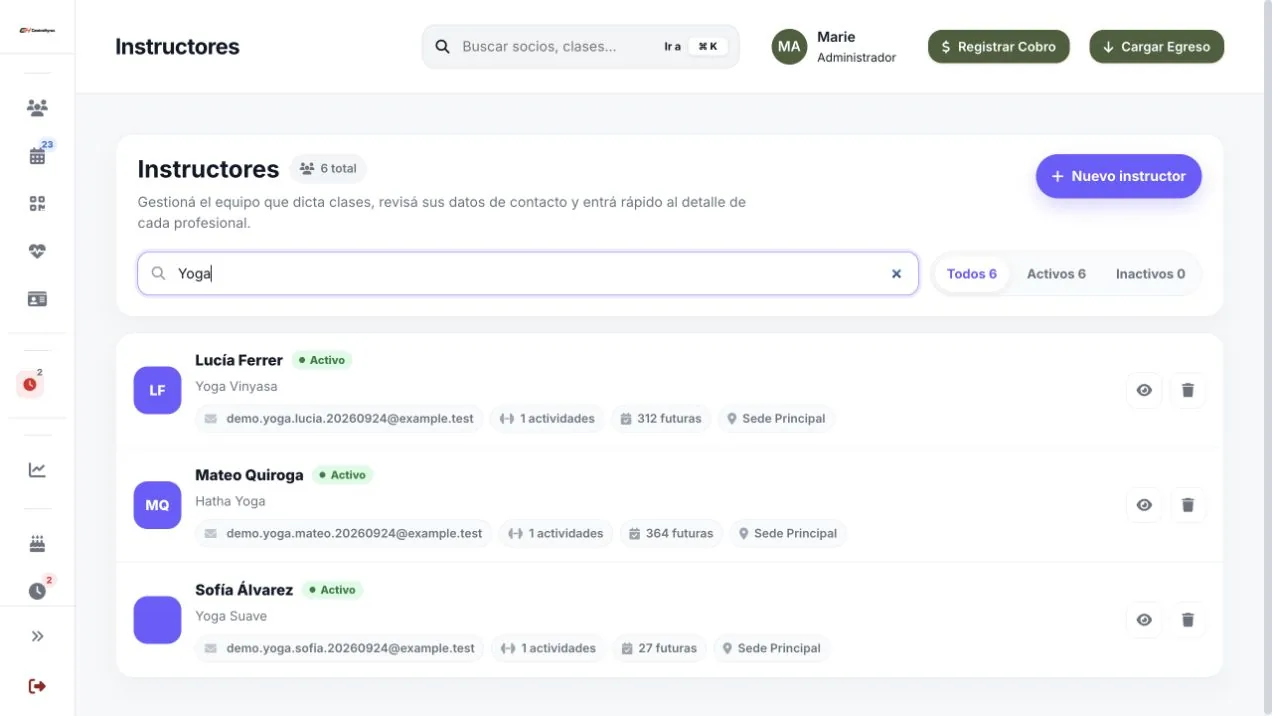Click the 364 futuras chip
The image size is (1272, 716).
pyautogui.click(x=670, y=534)
